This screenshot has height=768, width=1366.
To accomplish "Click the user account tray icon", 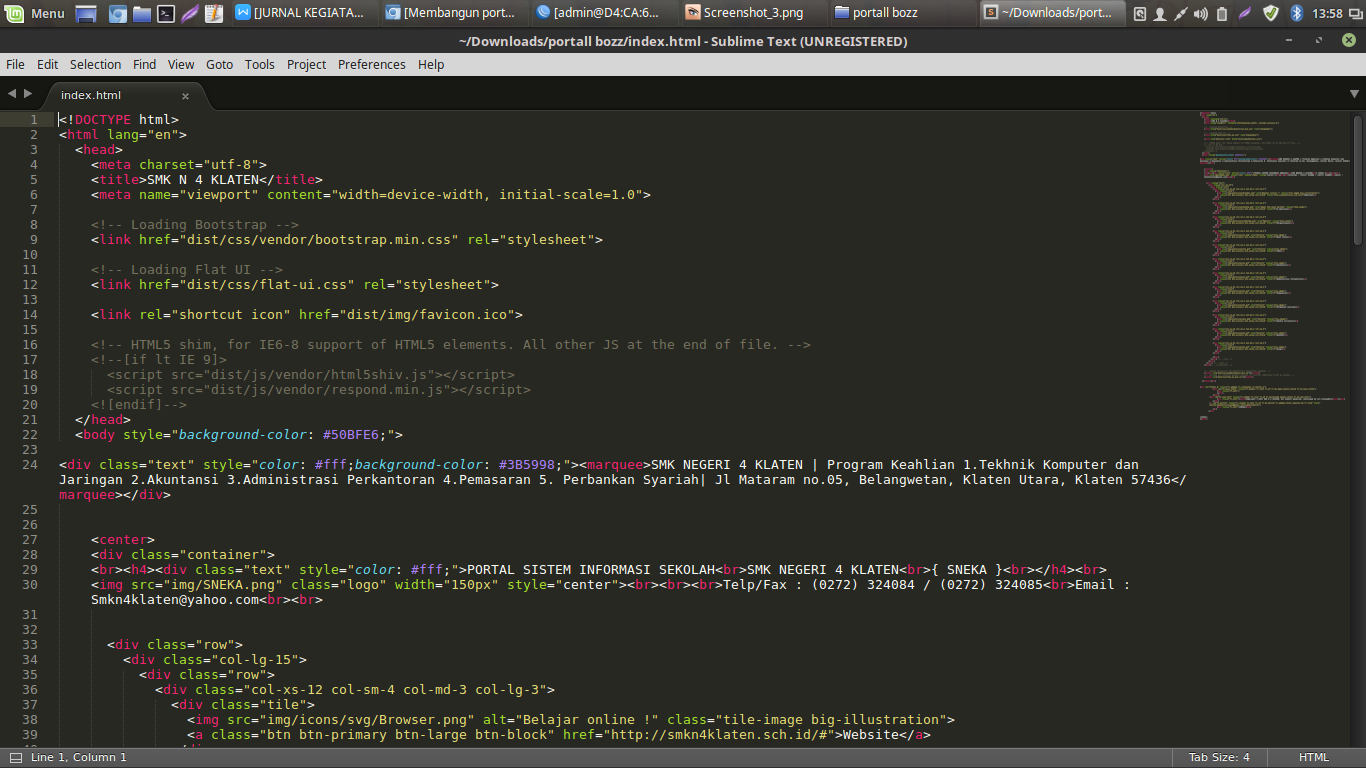I will pos(1160,13).
